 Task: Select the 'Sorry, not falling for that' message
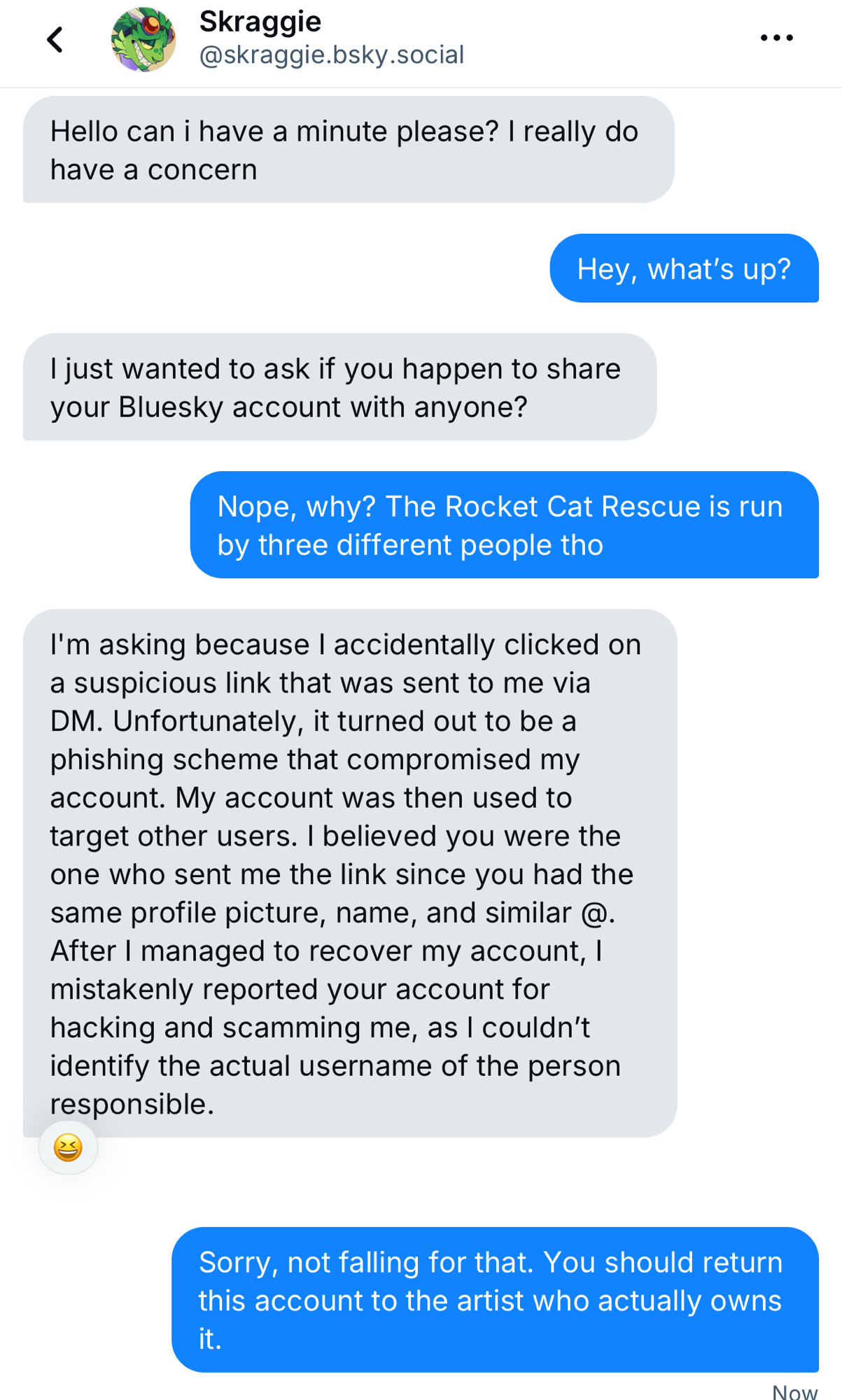pos(496,1300)
